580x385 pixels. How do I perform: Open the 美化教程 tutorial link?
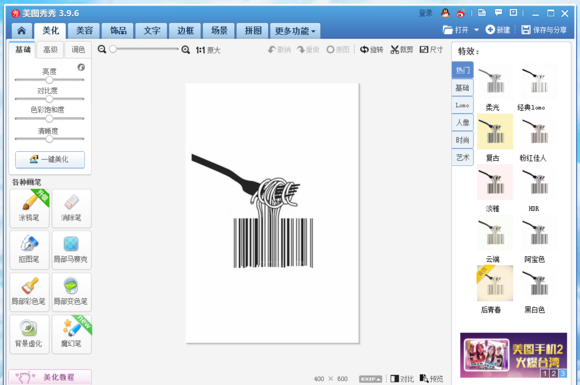pyautogui.click(x=50, y=377)
